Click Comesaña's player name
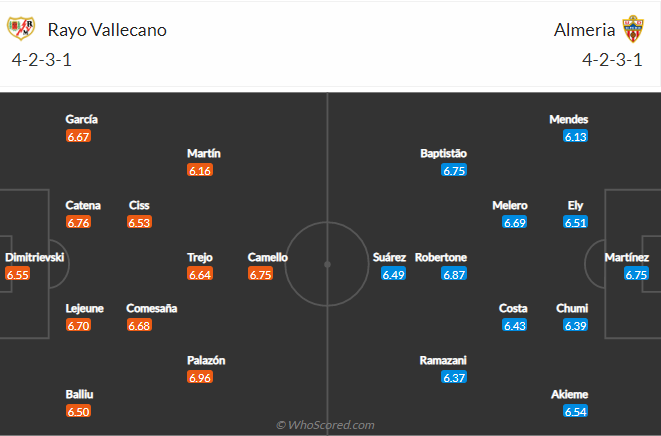Viewport: 661px width, 436px height. [x=152, y=308]
